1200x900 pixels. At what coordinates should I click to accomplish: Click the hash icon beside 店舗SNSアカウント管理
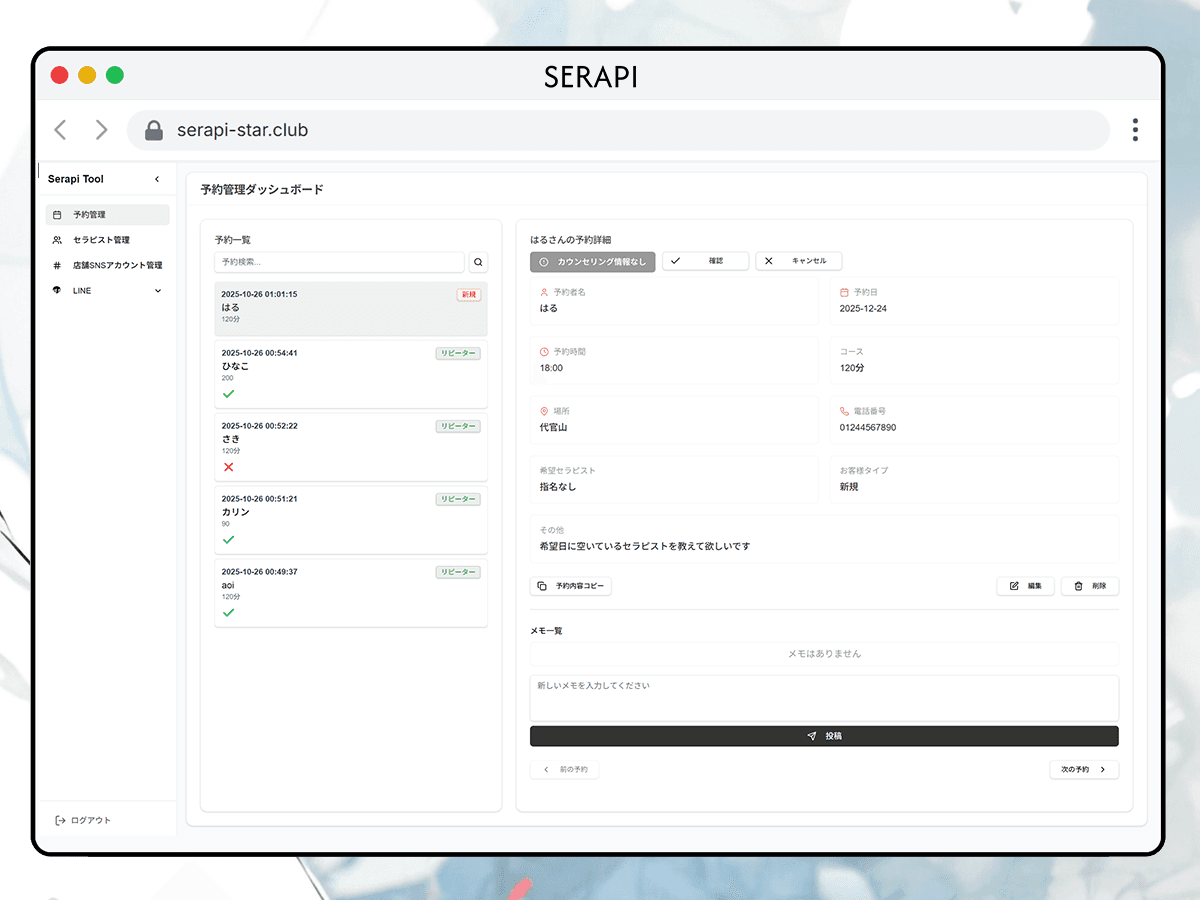coord(57,265)
